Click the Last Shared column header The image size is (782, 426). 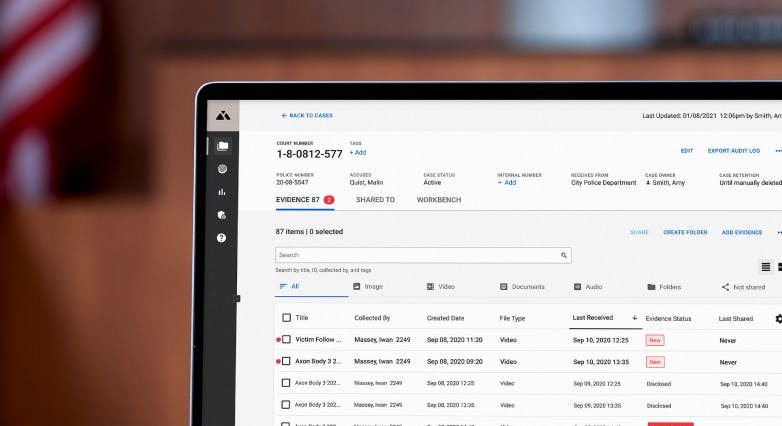coord(736,319)
